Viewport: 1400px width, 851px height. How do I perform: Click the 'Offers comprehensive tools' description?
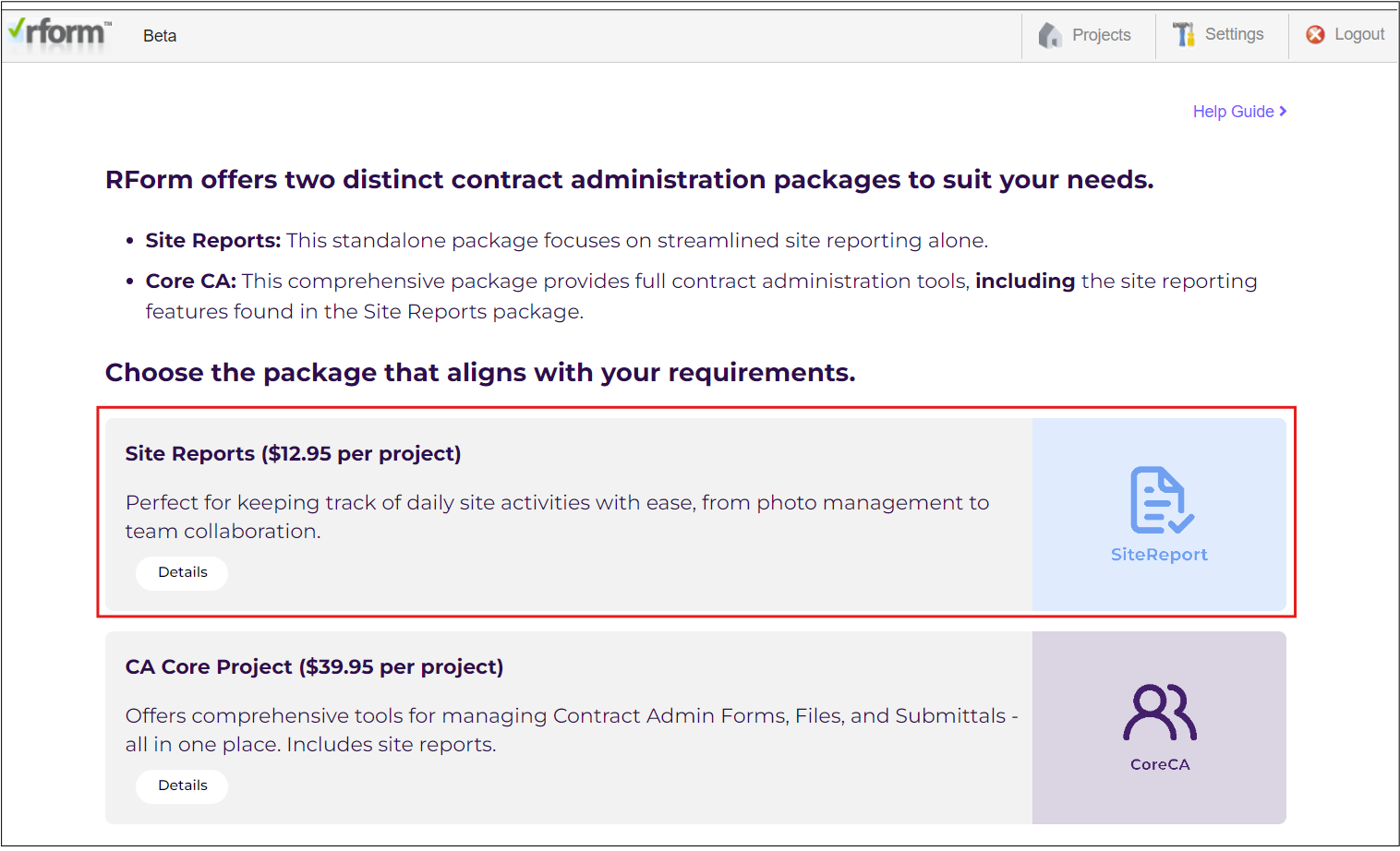tap(572, 730)
